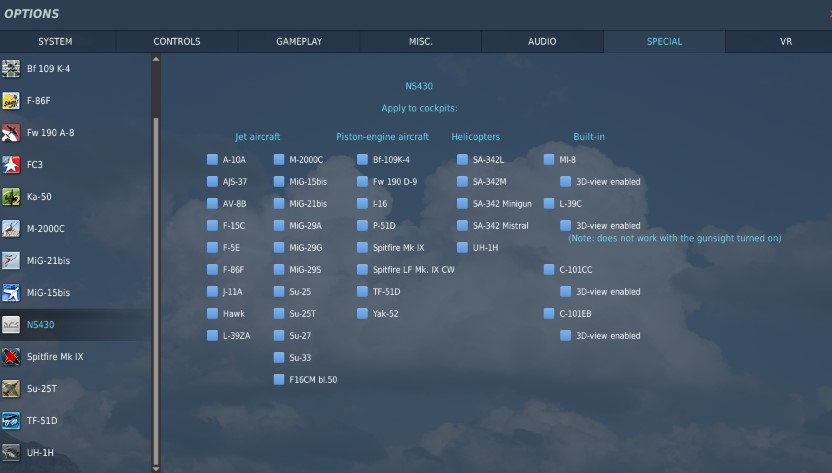Select the M-2000C module icon
Image resolution: width=832 pixels, height=473 pixels.
point(11,228)
